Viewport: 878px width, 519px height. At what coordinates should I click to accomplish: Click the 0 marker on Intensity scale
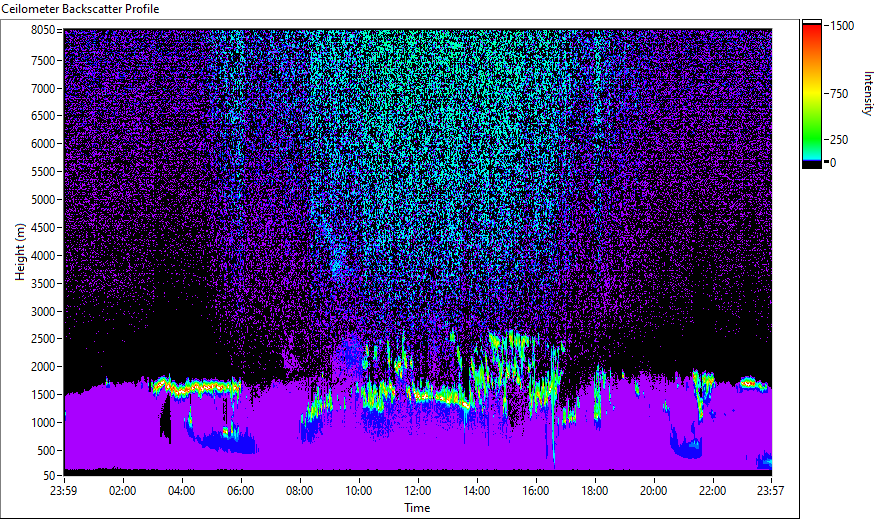tap(833, 163)
